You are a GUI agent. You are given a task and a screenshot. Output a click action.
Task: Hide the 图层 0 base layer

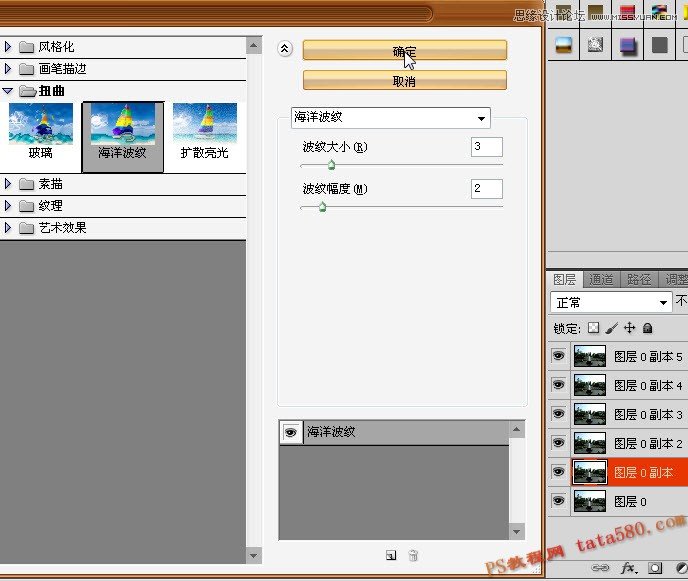[558, 501]
